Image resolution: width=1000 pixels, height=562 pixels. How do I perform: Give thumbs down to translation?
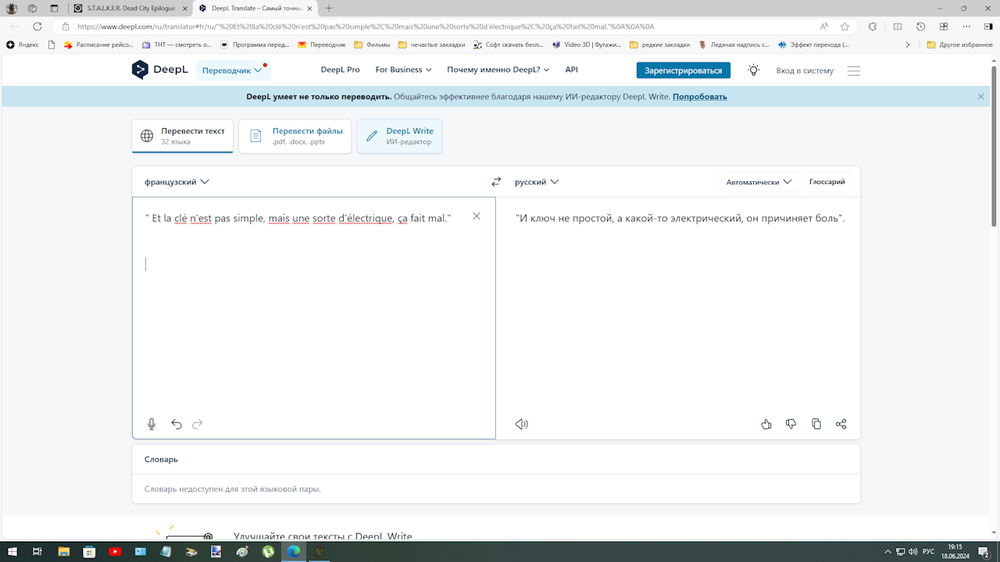pos(791,424)
